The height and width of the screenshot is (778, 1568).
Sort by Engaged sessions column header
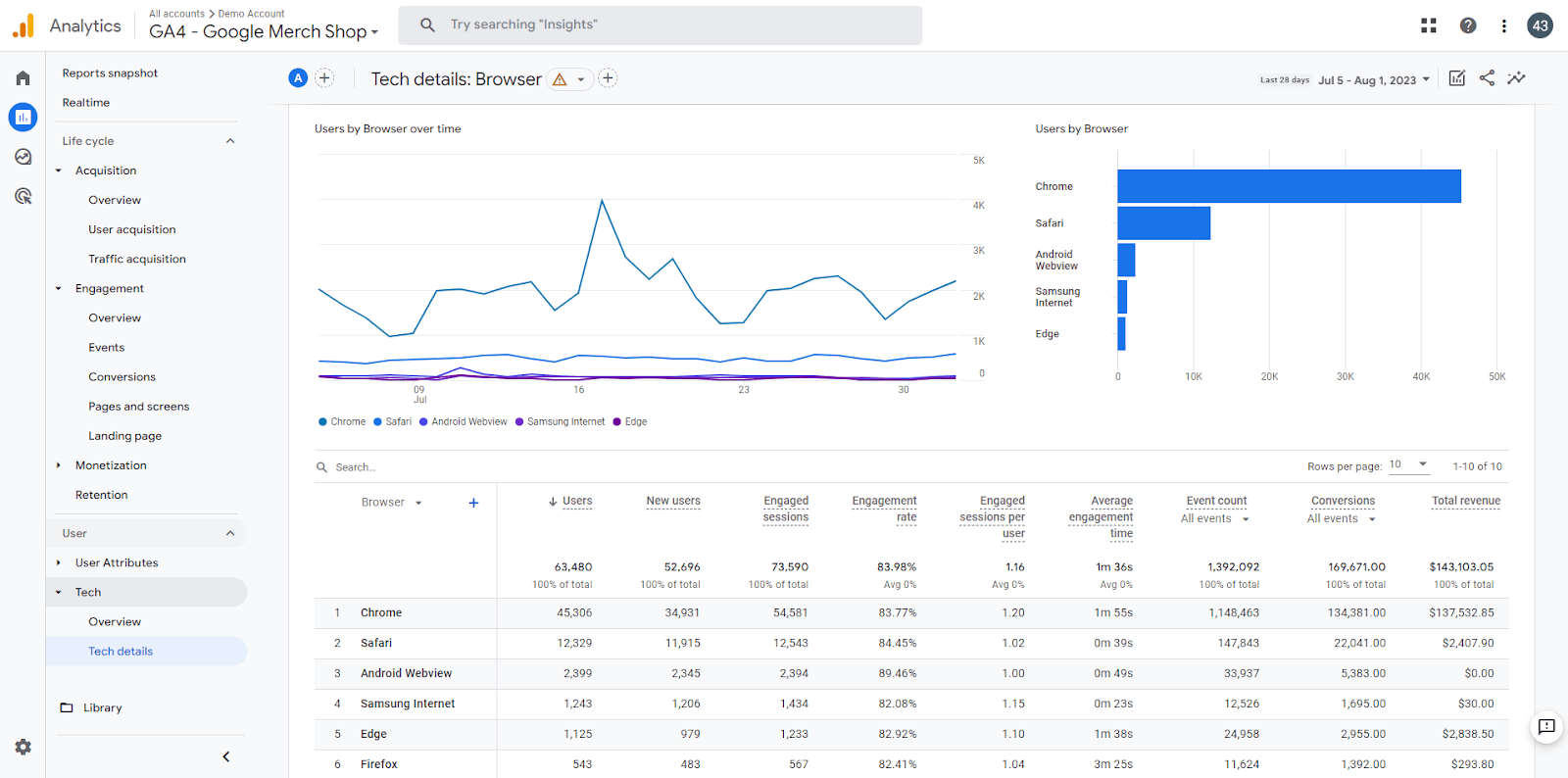pyautogui.click(x=786, y=509)
